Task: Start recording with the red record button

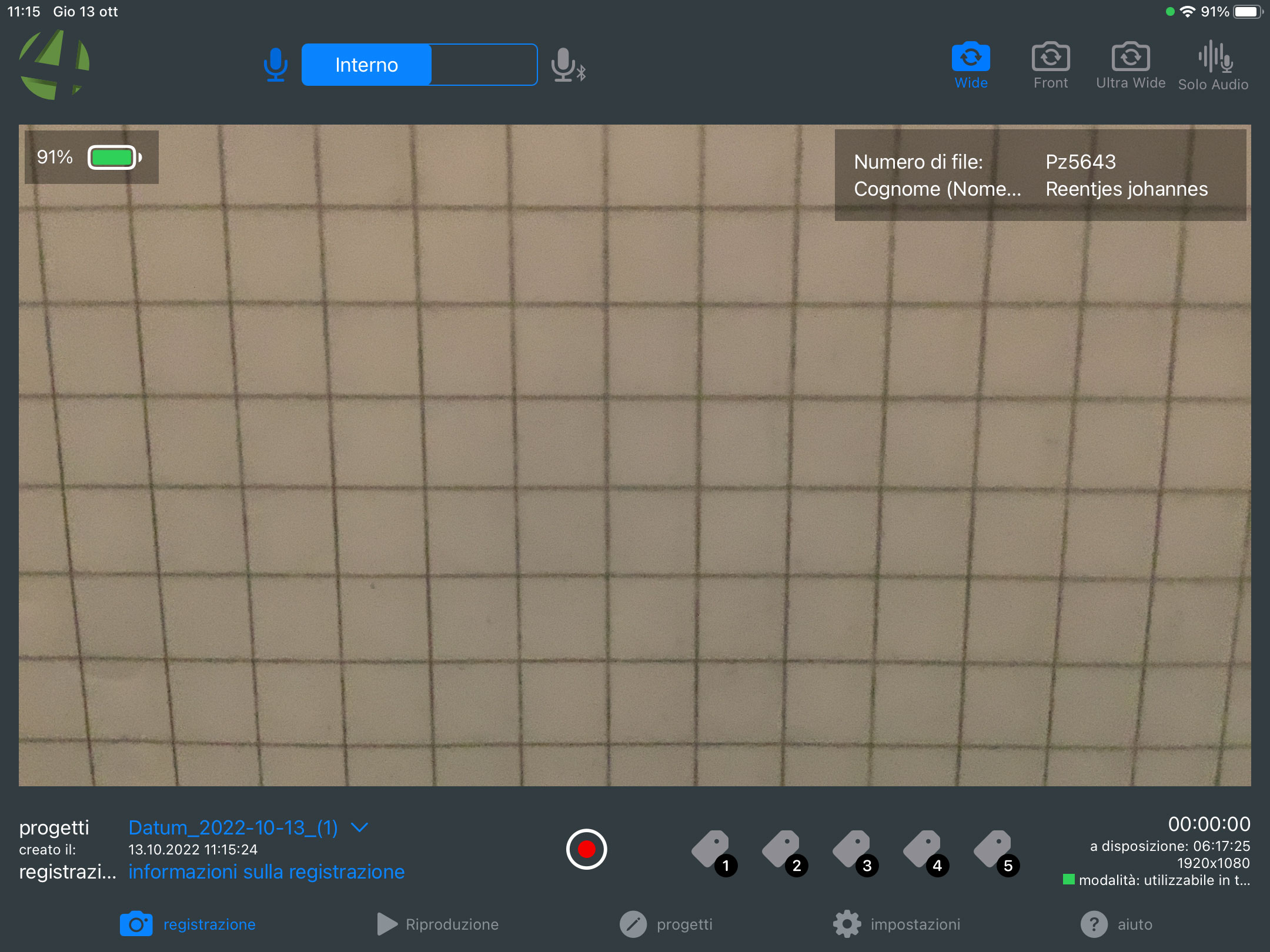Action: tap(586, 849)
